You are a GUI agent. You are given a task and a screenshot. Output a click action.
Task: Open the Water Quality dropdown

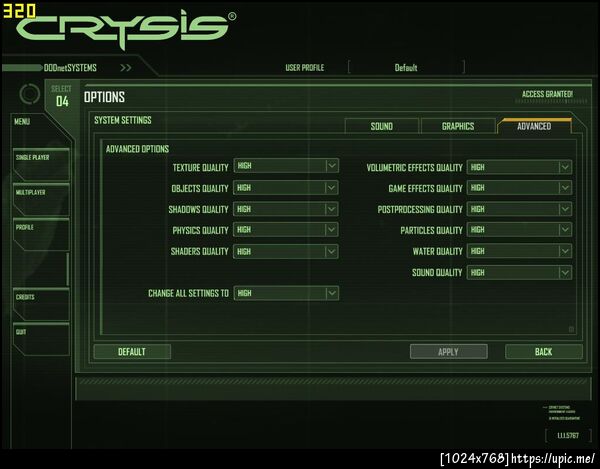coord(519,251)
